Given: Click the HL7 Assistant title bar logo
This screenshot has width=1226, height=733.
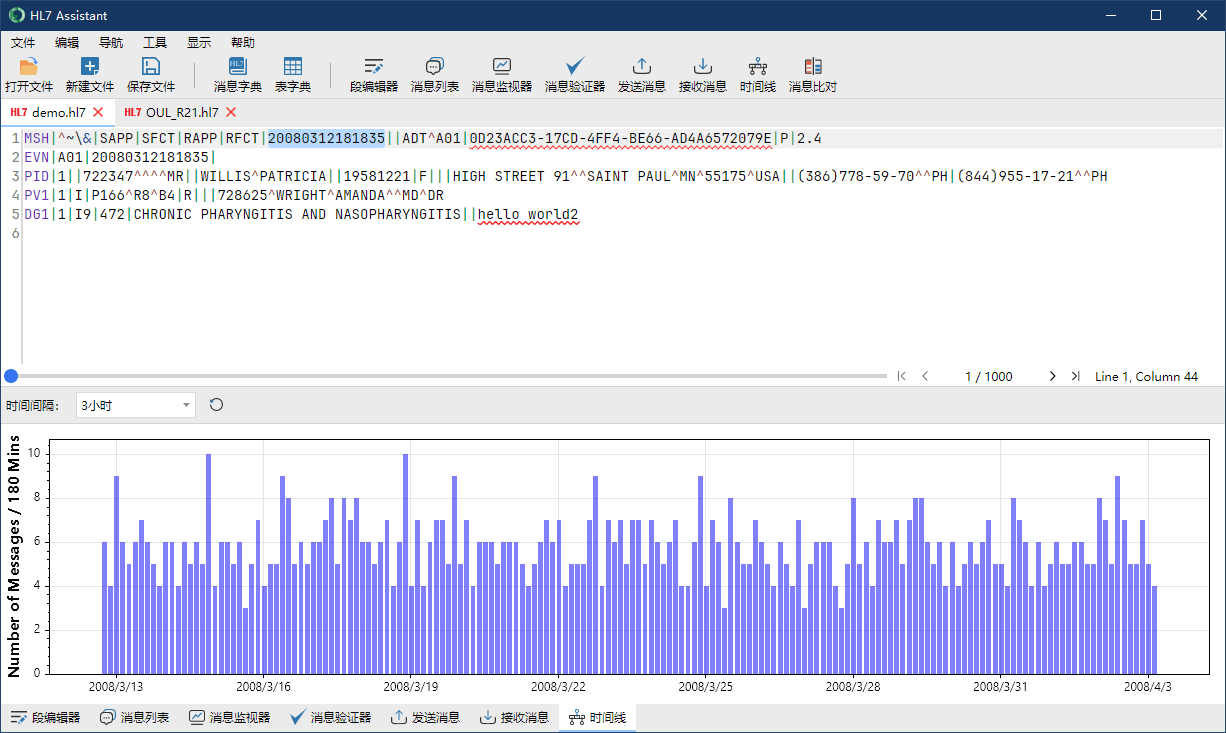Looking at the screenshot, I should tap(17, 15).
